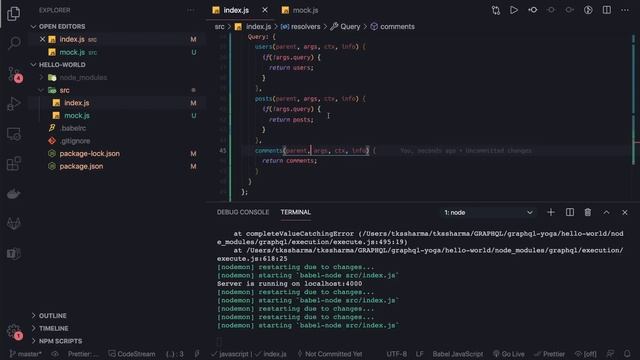Click the run debug circle icon in toolbar
This screenshot has width=640, height=360.
coord(588,10)
